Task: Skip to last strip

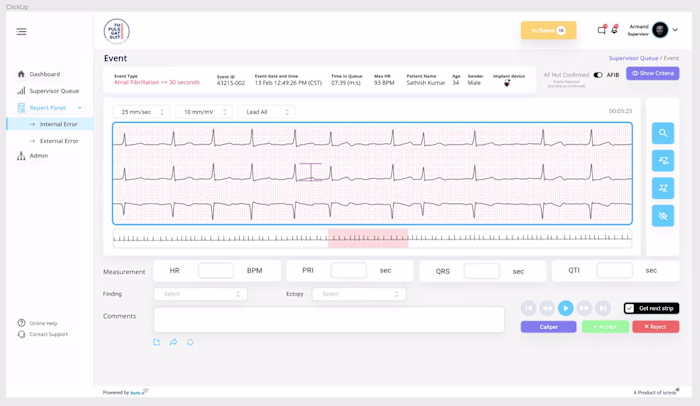Action: pyautogui.click(x=603, y=308)
